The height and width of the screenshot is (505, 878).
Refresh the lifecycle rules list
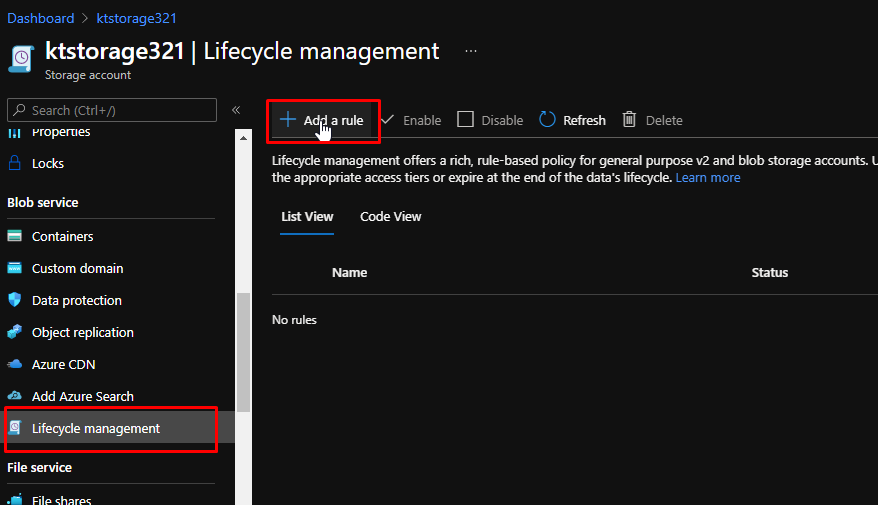tap(572, 120)
